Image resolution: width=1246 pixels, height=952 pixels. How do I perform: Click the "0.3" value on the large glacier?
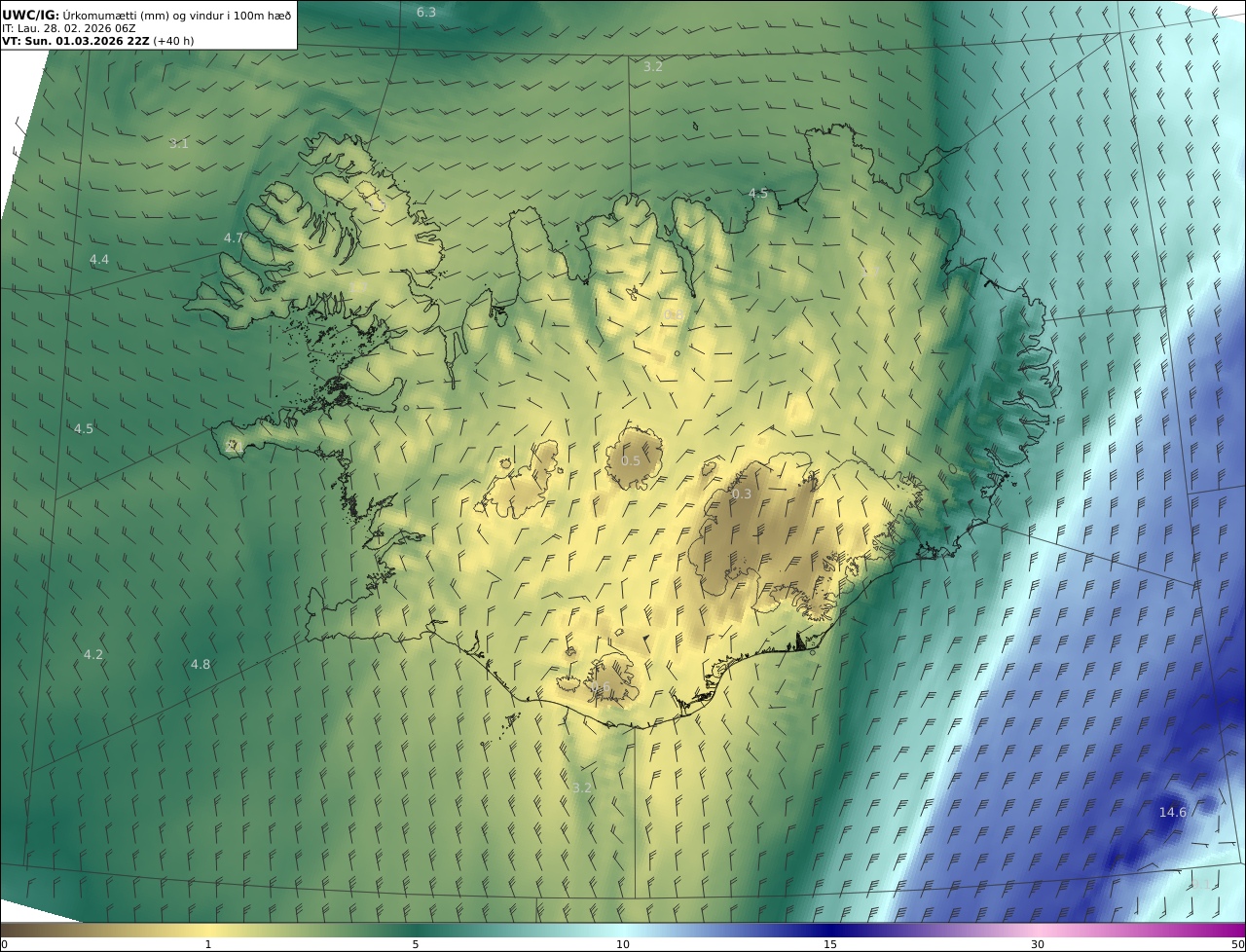pos(742,494)
